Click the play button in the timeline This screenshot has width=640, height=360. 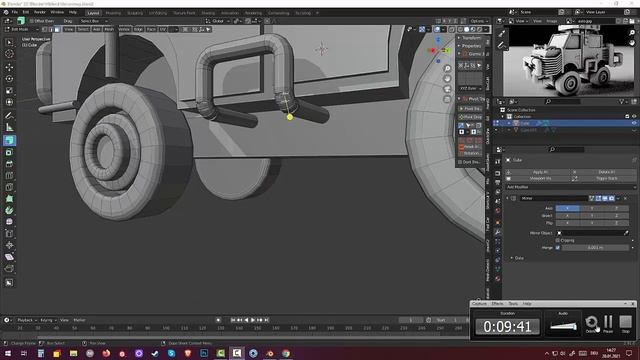[x=253, y=320]
